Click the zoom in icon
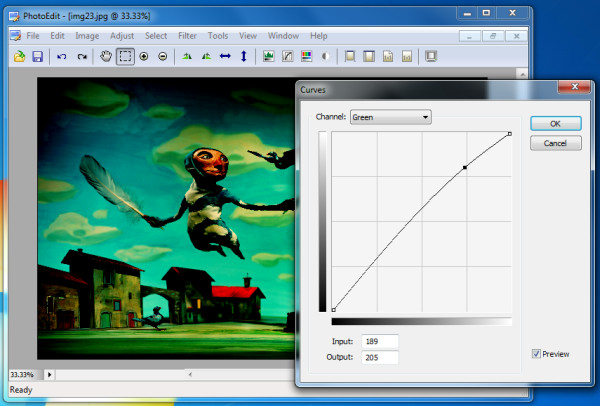 pos(144,57)
